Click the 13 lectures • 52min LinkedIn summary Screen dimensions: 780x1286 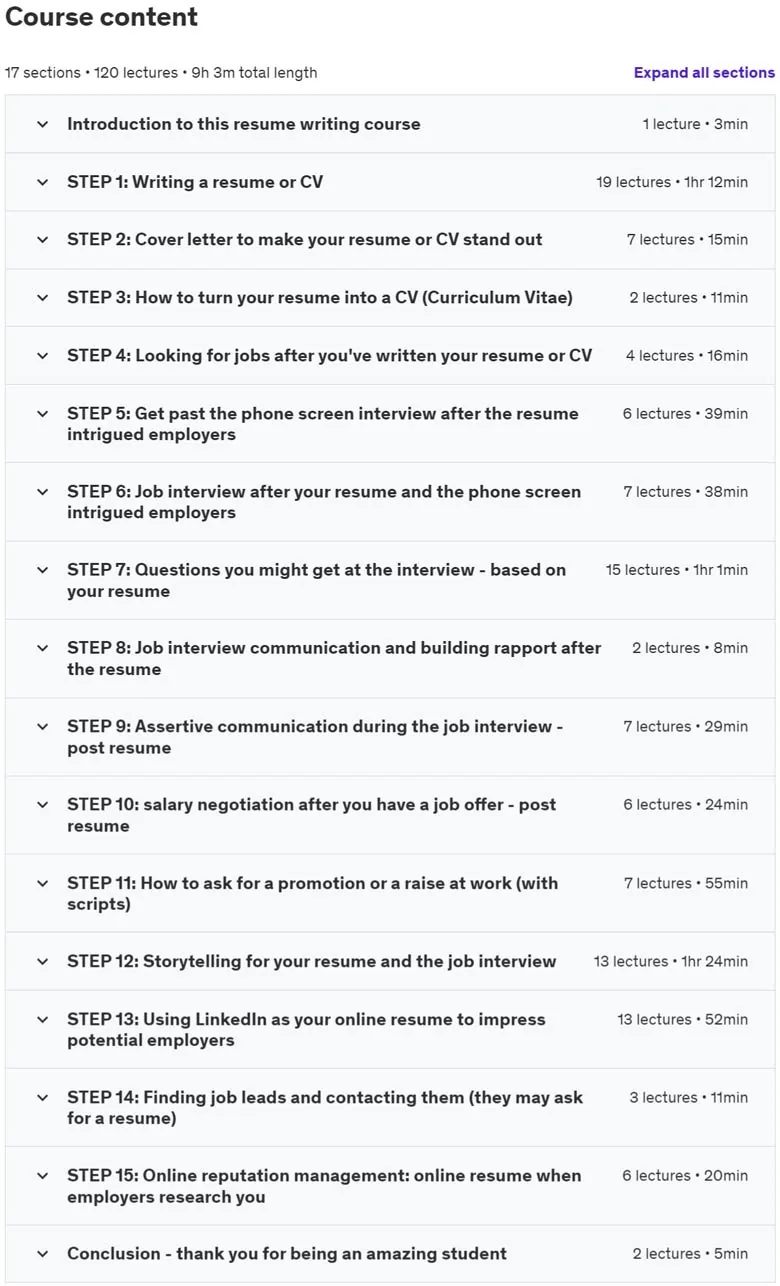(x=682, y=1019)
